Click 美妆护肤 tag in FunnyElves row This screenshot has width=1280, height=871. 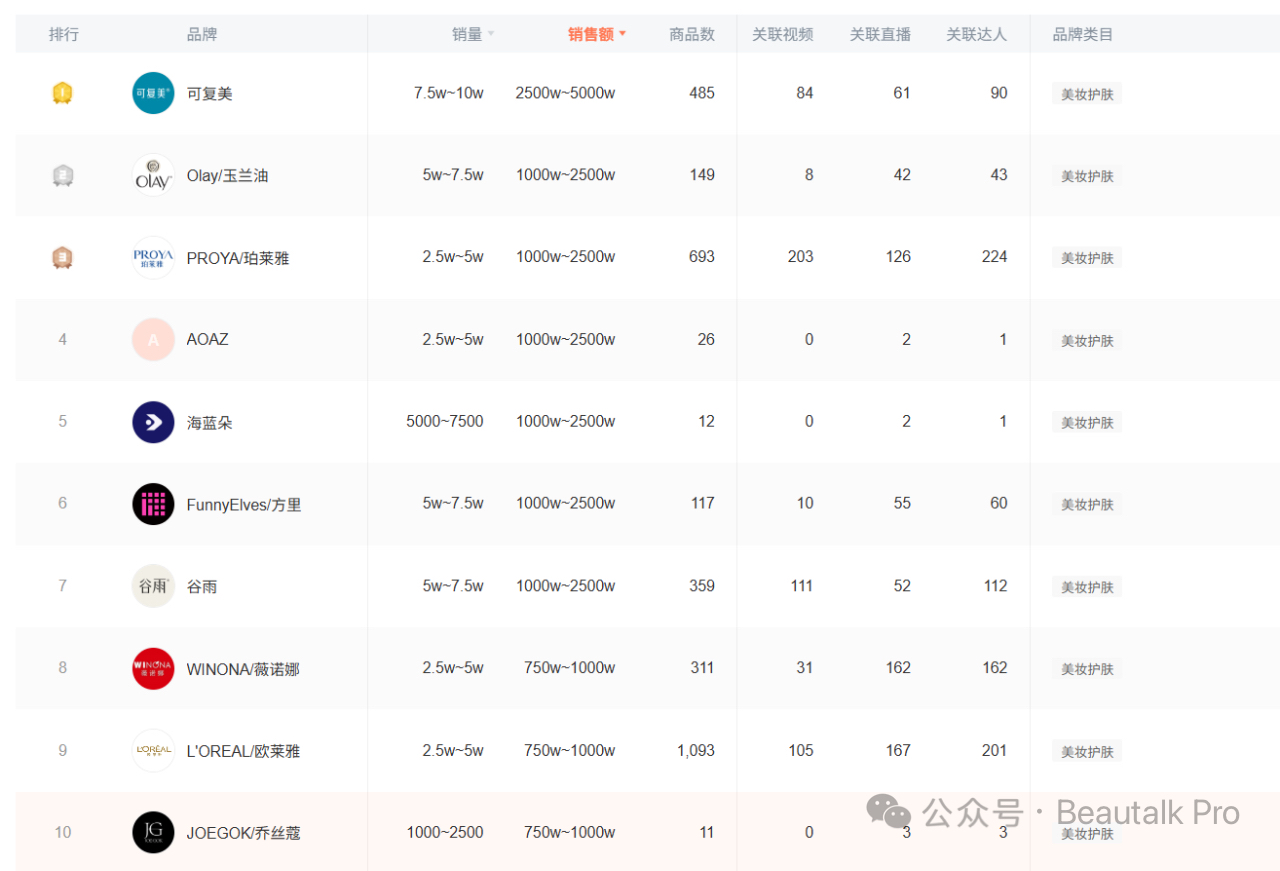pos(1087,505)
